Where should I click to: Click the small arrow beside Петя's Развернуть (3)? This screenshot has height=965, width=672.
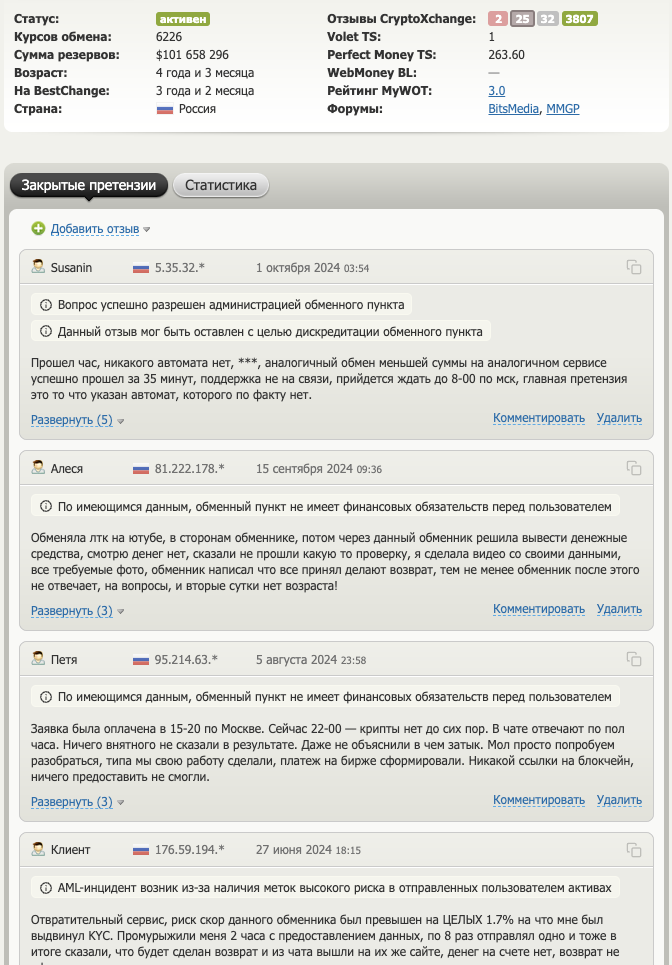point(121,803)
